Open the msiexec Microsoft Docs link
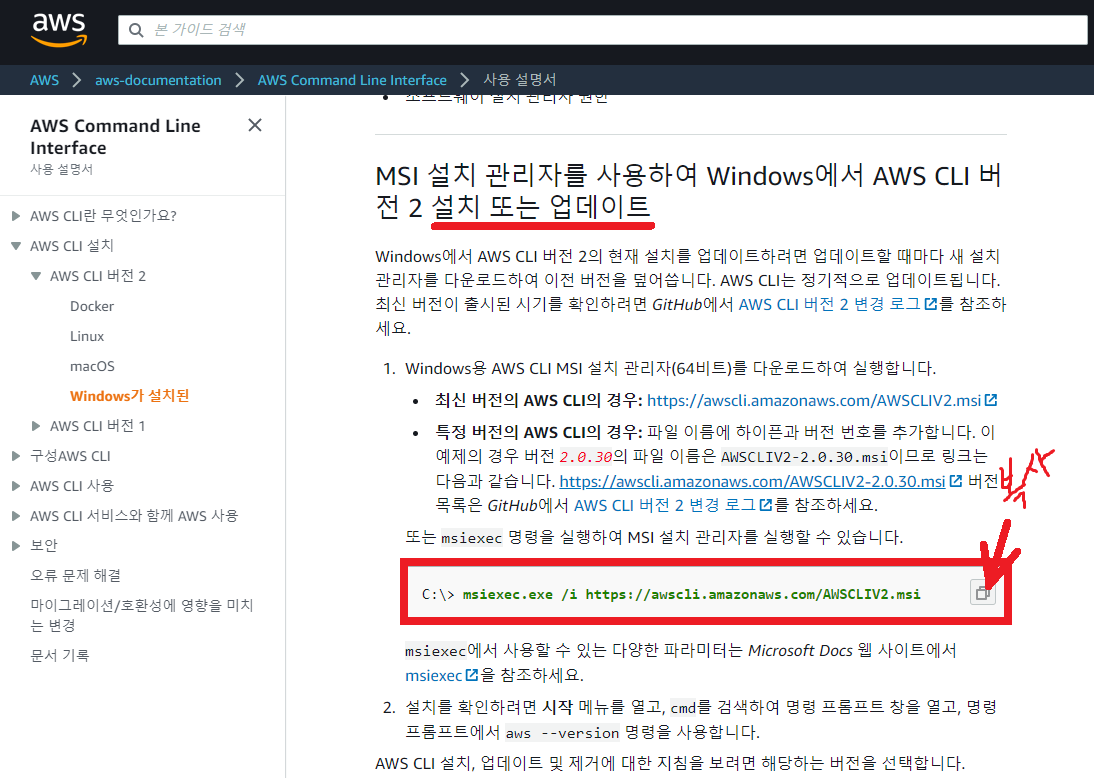1094x778 pixels. tap(433, 675)
